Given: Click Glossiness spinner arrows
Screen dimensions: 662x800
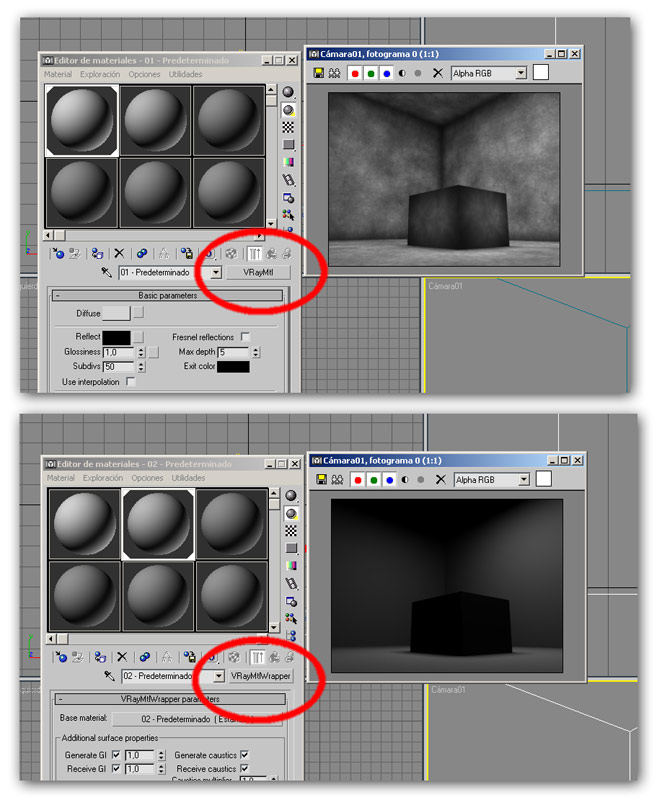Looking at the screenshot, I should (141, 352).
